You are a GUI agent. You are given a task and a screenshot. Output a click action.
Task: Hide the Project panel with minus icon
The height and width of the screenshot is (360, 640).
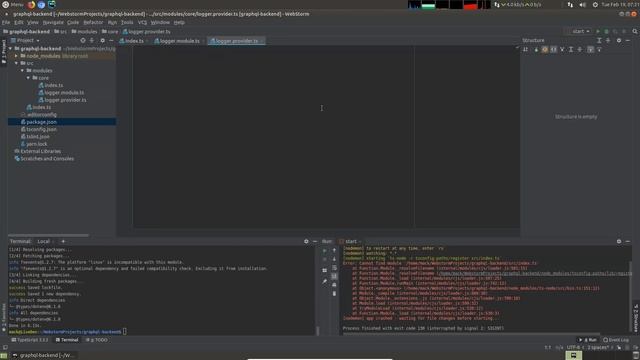click(111, 40)
